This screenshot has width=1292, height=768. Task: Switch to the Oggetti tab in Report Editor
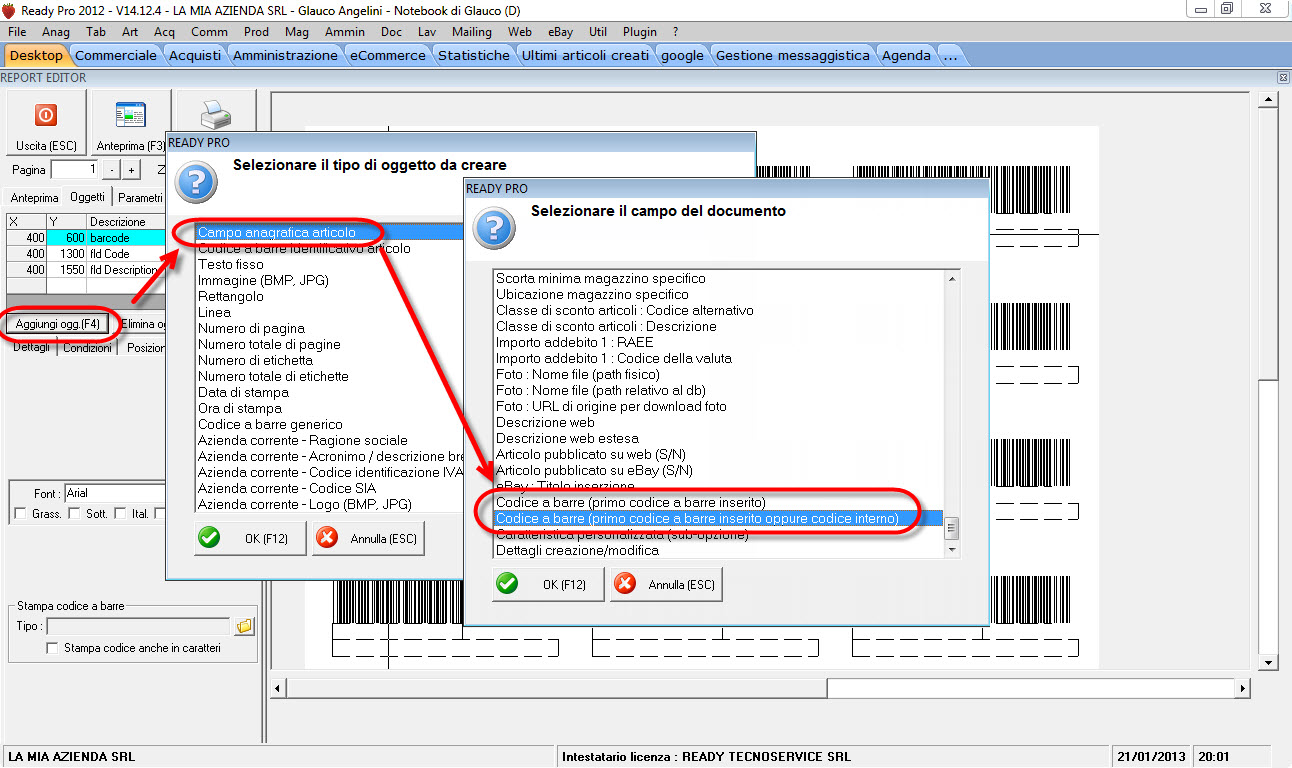click(x=87, y=197)
